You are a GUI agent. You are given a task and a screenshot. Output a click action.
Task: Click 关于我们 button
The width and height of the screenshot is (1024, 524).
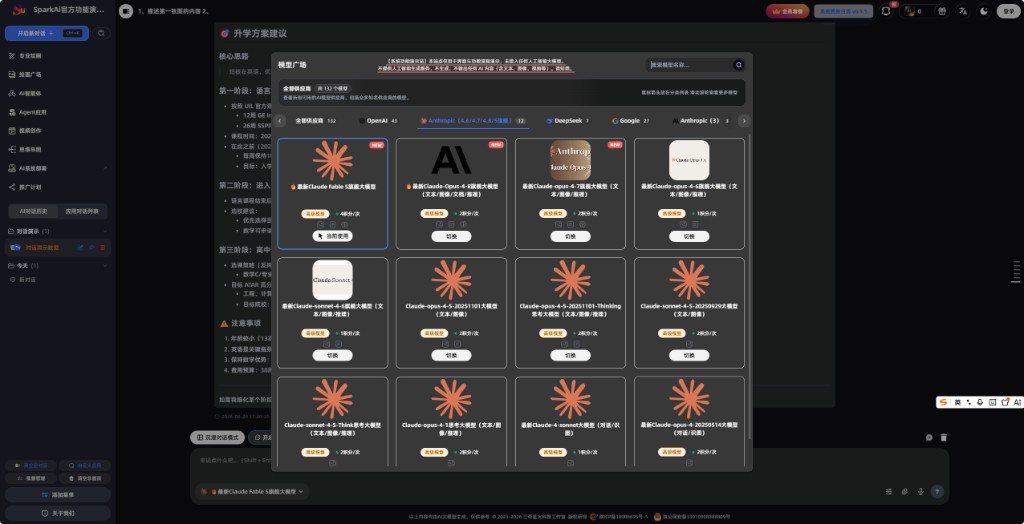(57, 513)
